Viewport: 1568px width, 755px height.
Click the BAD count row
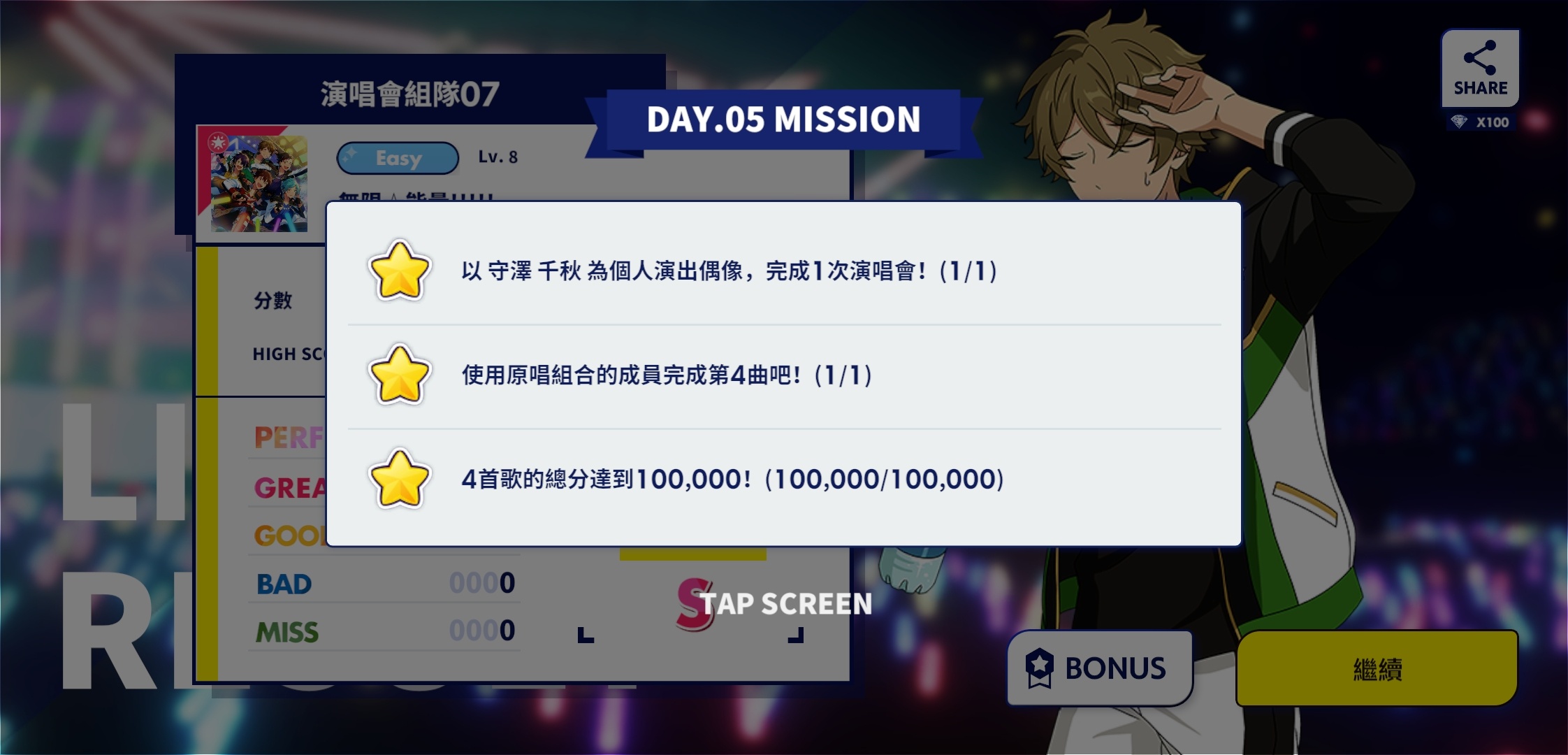[385, 583]
